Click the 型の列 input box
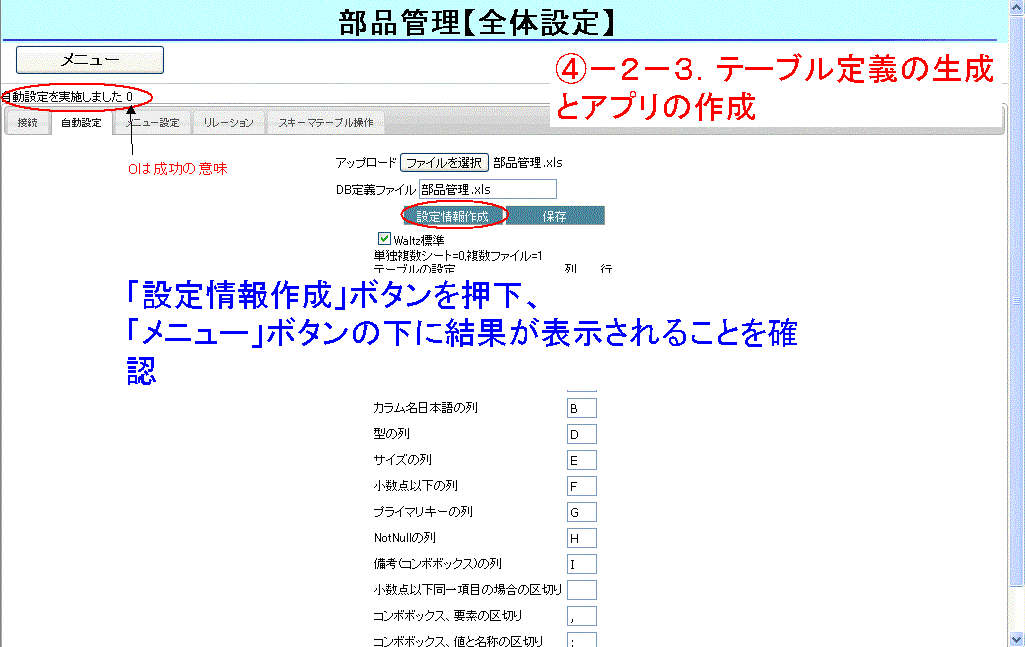Viewport: 1025px width, 647px height. pos(581,434)
